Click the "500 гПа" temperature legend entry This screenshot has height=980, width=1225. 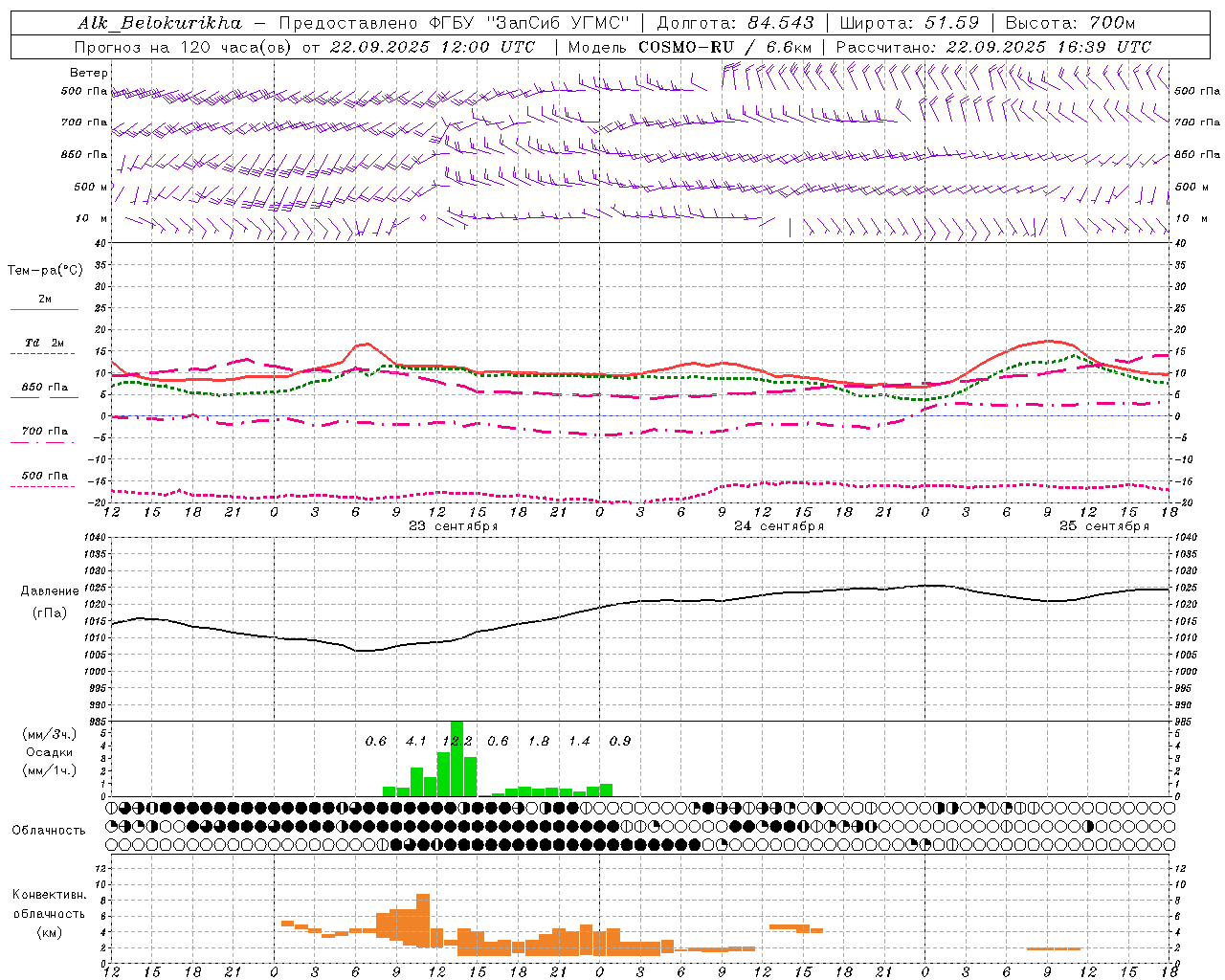tap(44, 476)
